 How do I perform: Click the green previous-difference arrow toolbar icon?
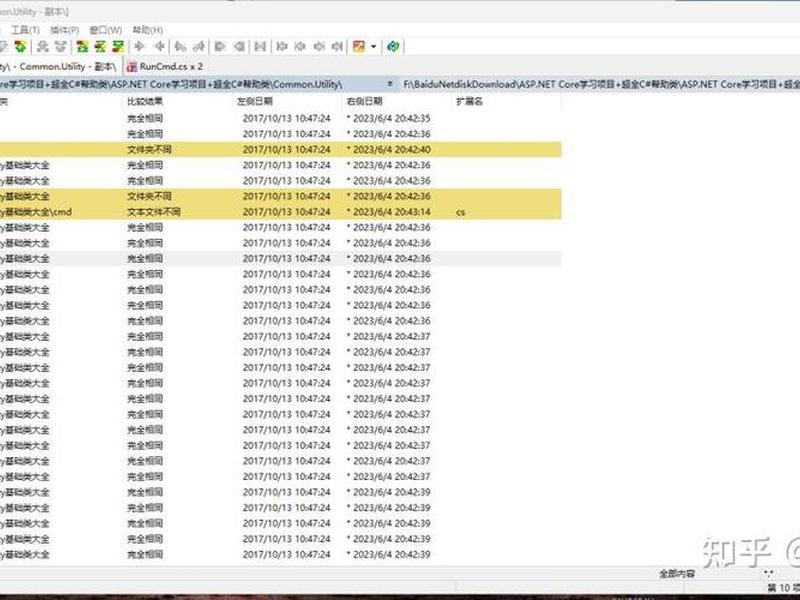coord(20,46)
